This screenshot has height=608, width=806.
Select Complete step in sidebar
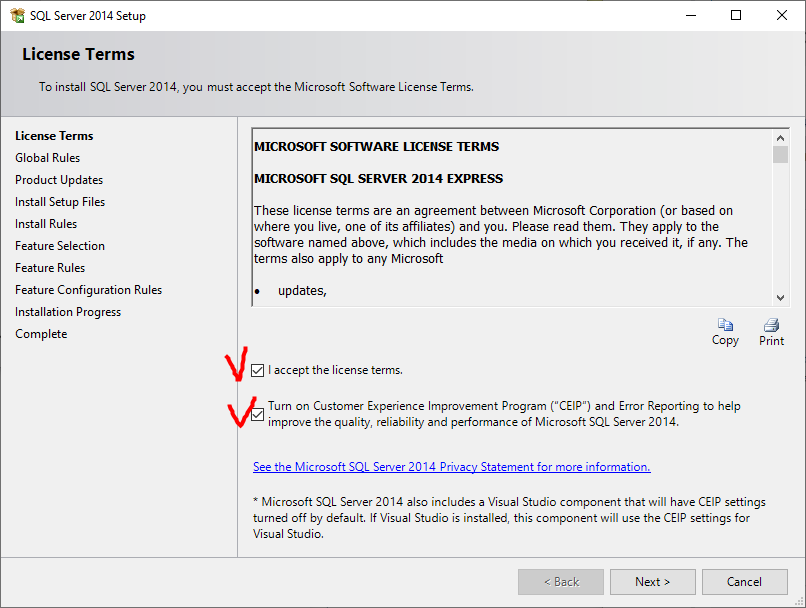click(41, 334)
